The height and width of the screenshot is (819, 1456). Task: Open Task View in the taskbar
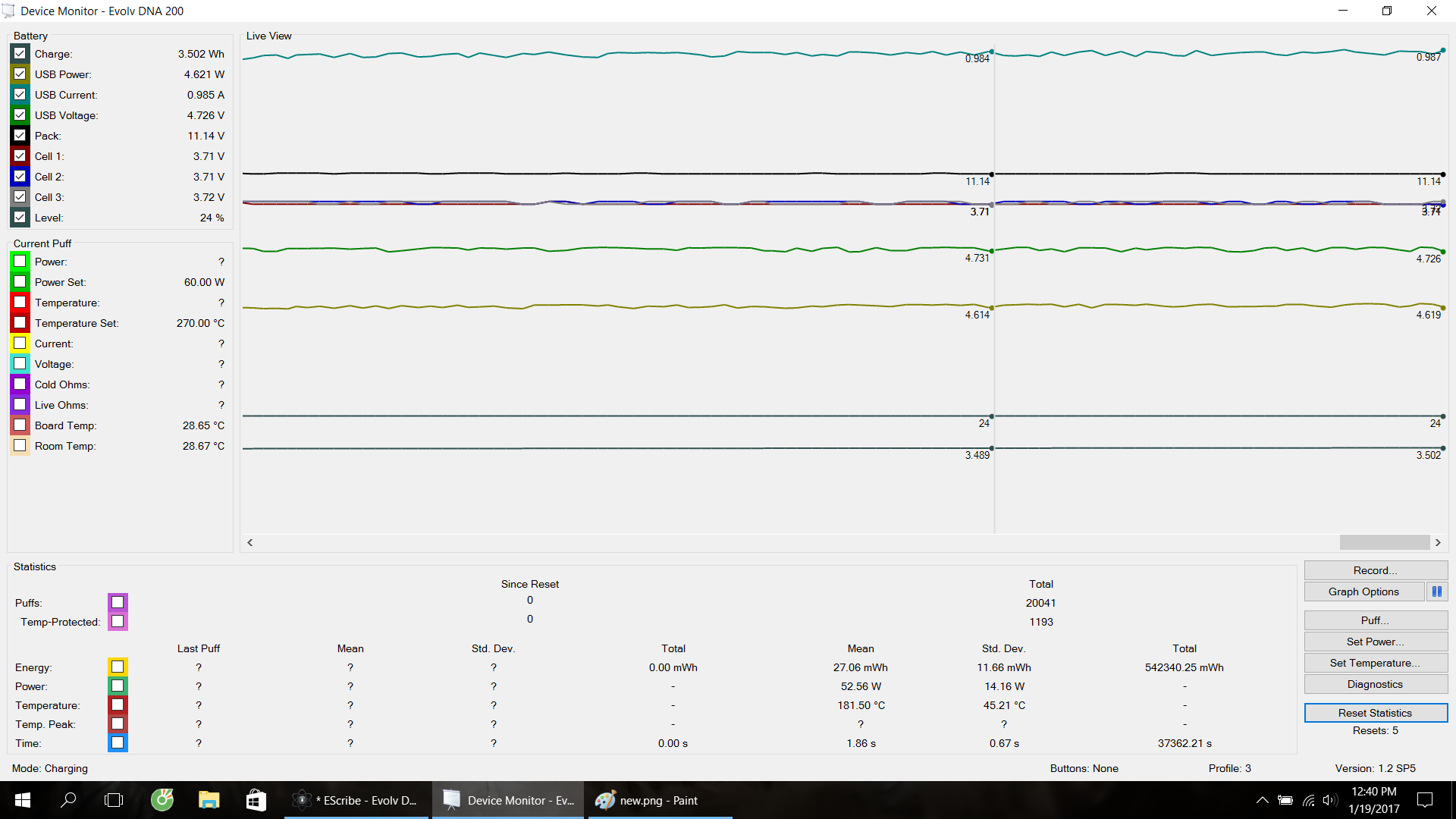(114, 800)
